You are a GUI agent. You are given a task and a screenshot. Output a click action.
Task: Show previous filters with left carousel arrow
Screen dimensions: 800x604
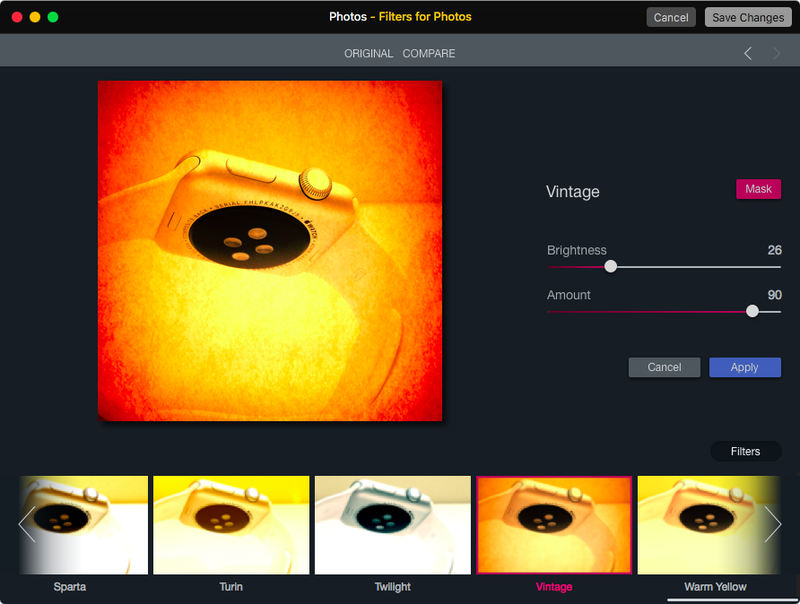[27, 524]
